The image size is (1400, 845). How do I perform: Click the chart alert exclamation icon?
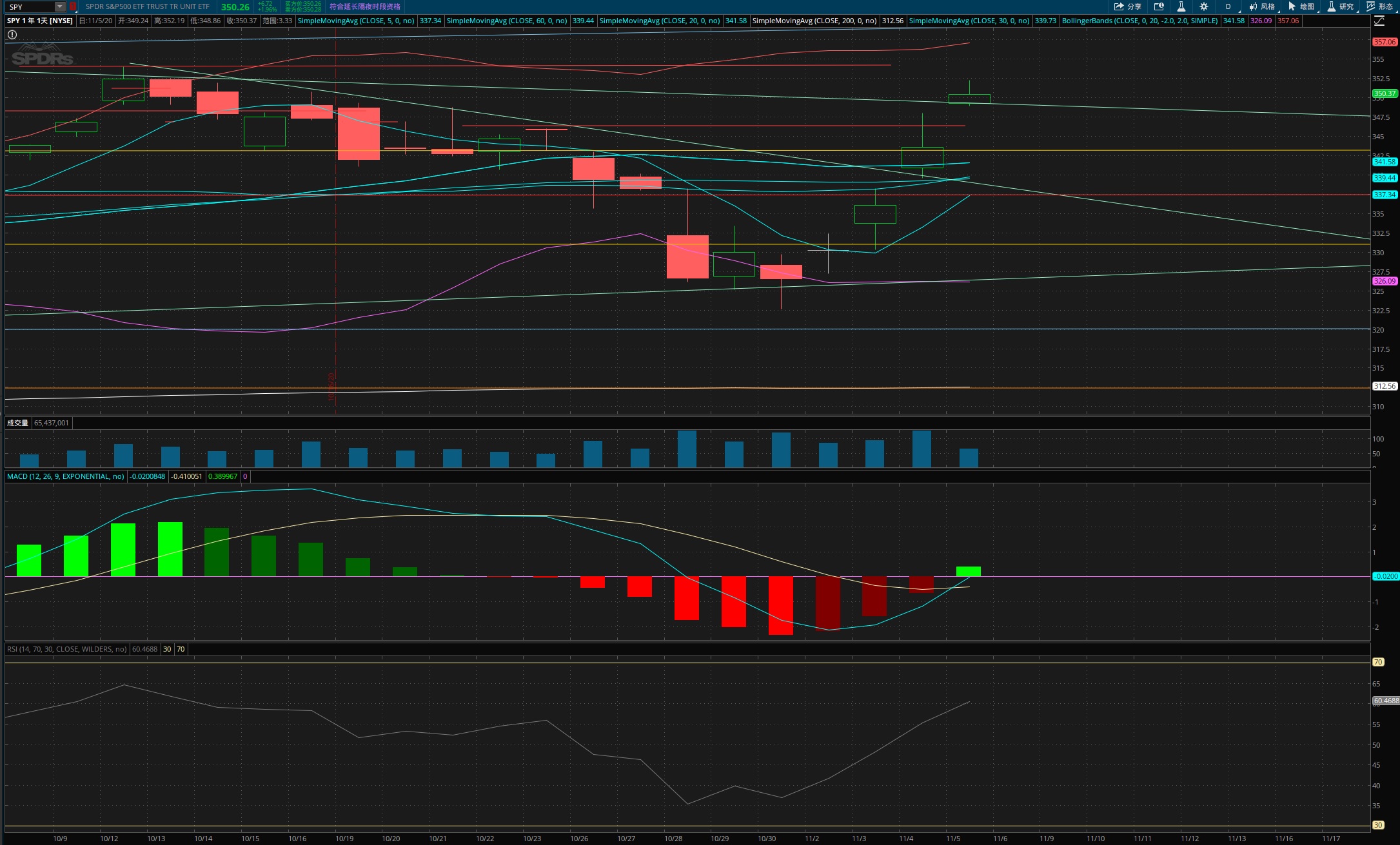pos(12,35)
